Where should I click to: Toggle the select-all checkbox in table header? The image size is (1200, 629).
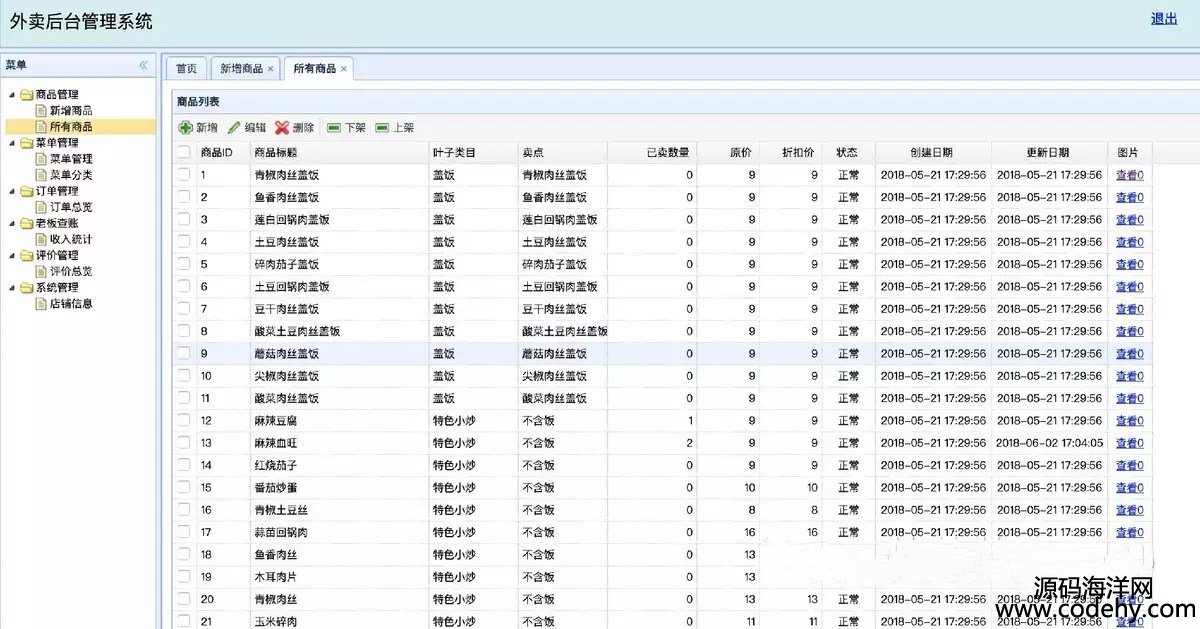183,152
